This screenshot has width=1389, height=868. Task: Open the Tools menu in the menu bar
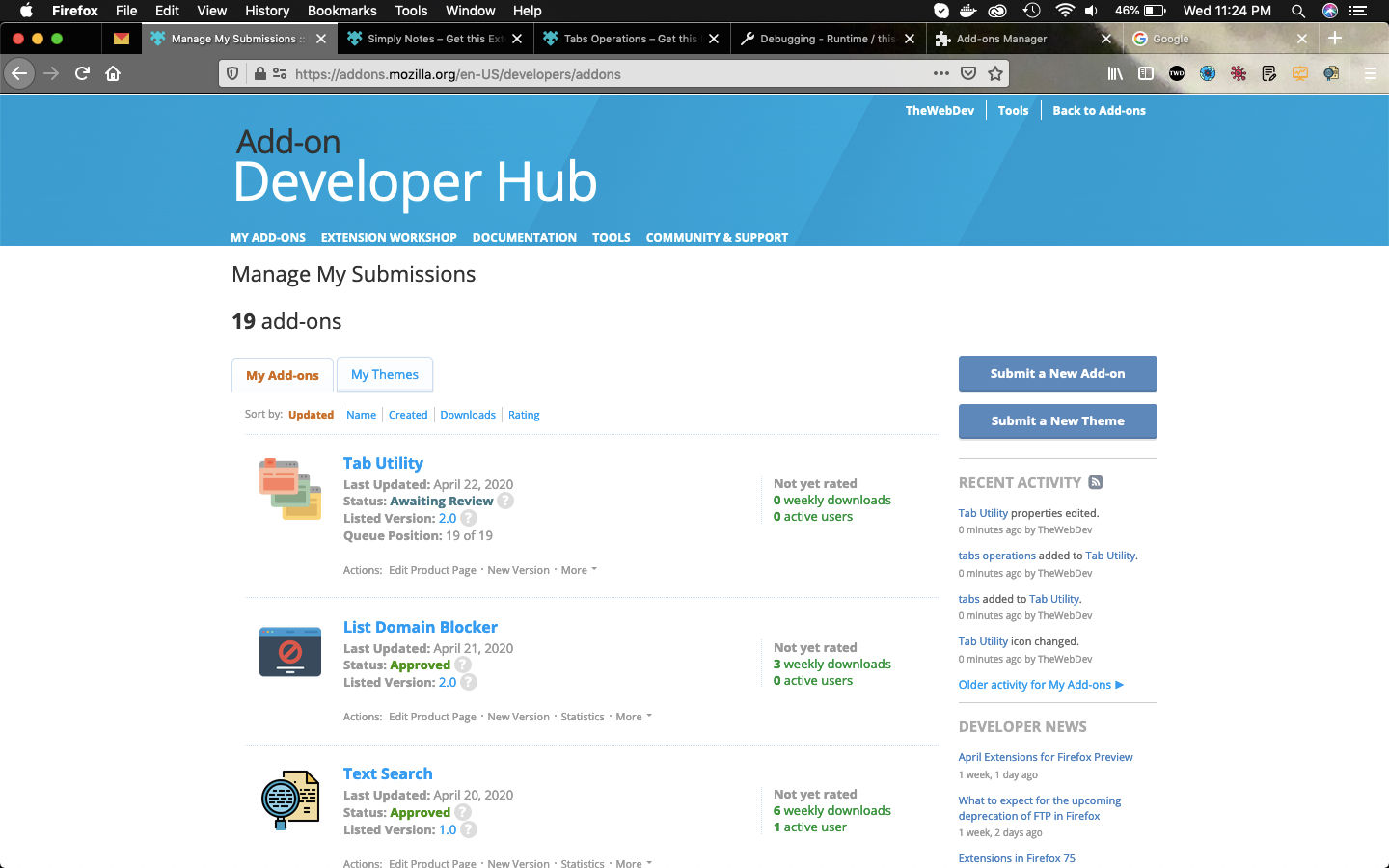[x=411, y=11]
